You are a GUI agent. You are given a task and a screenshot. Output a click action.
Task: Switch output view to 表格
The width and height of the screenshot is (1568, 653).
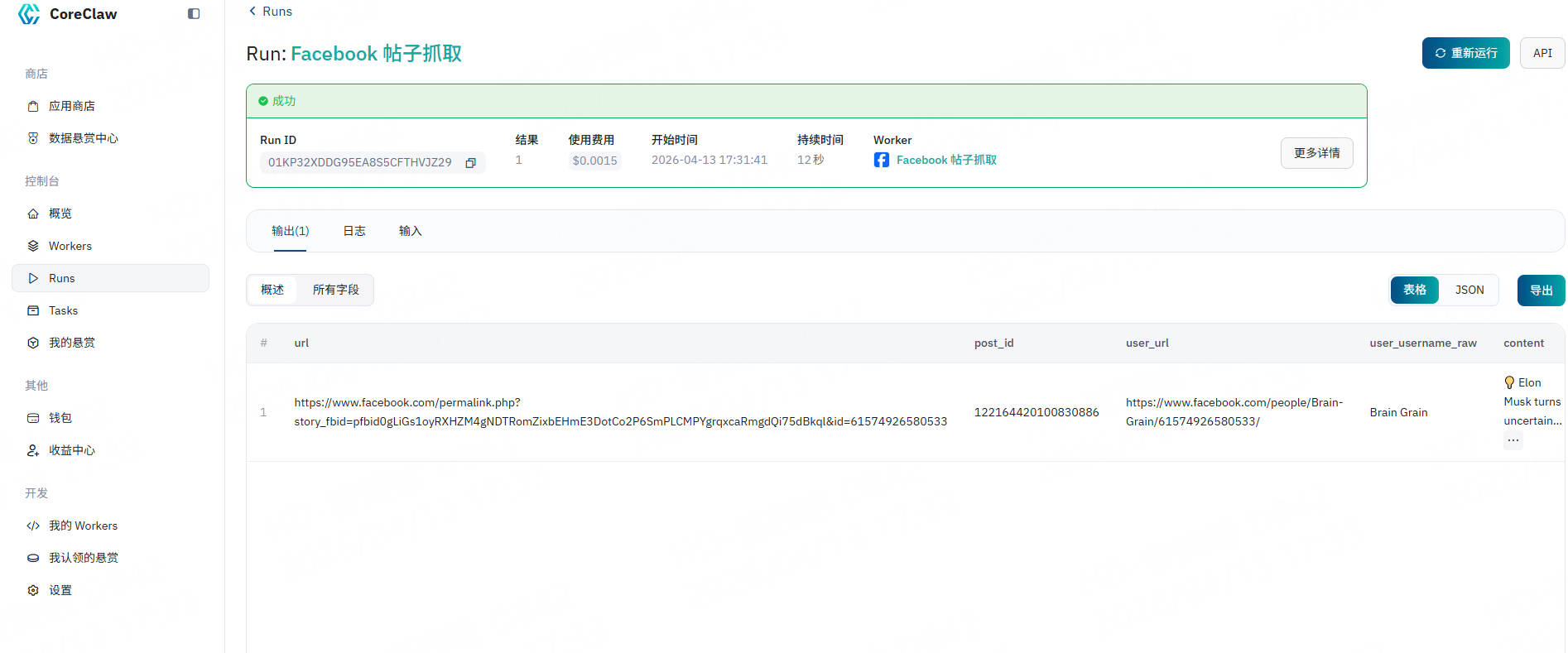point(1414,290)
